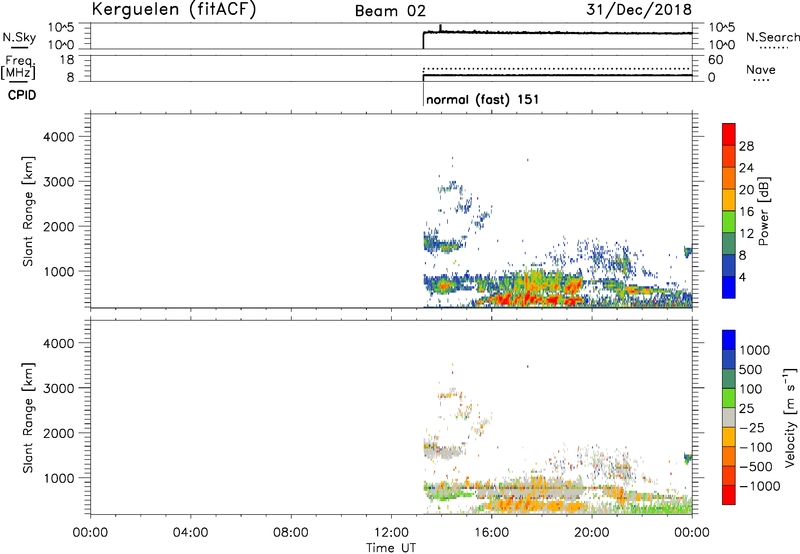Click the 08:00 time tick label
This screenshot has width=800, height=554.
pyautogui.click(x=291, y=533)
